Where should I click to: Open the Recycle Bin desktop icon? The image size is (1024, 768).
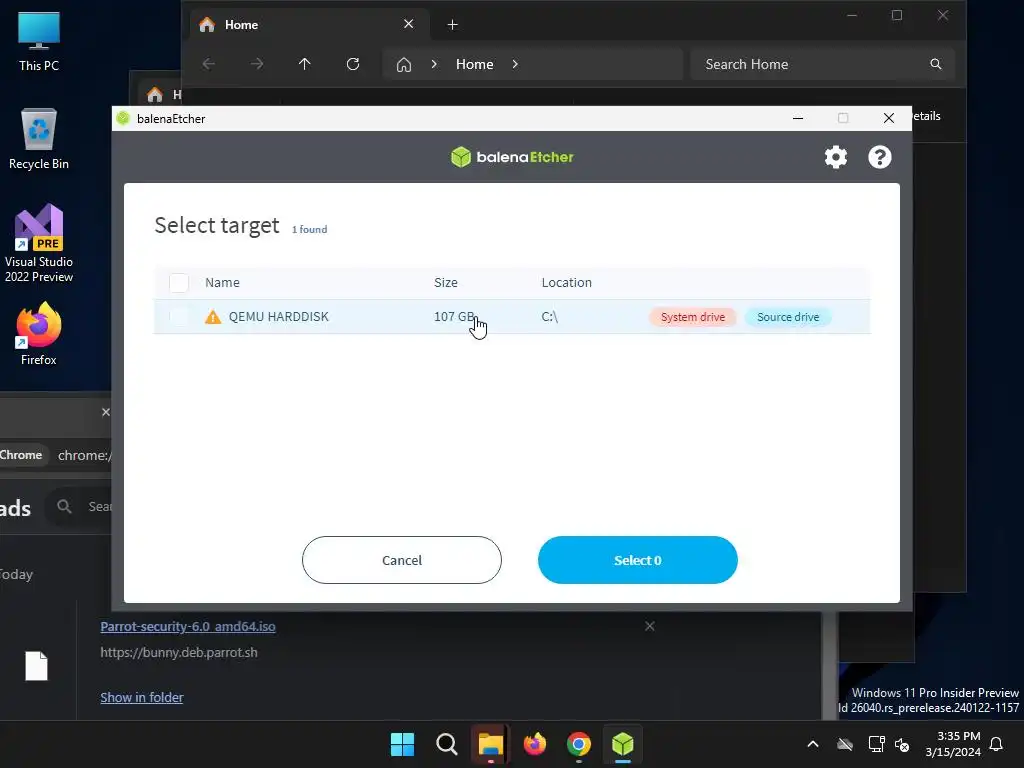pos(39,139)
